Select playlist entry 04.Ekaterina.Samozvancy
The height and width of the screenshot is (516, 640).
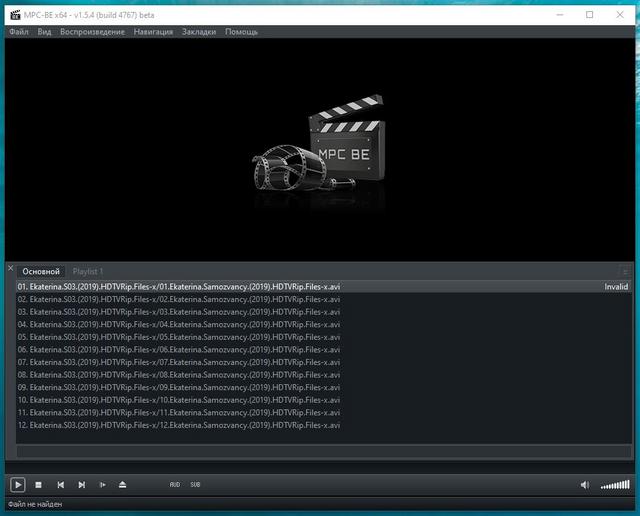click(324, 325)
